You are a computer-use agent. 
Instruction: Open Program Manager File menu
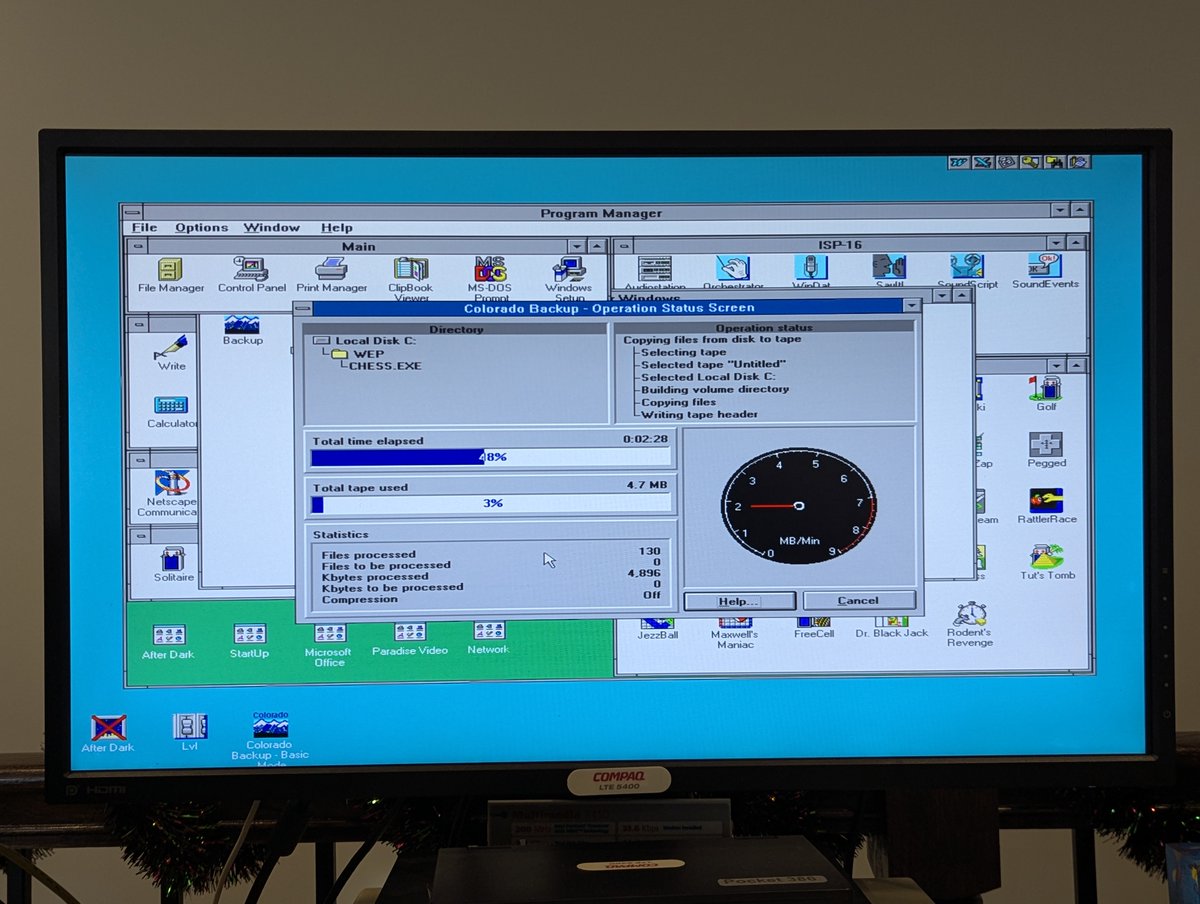(145, 227)
